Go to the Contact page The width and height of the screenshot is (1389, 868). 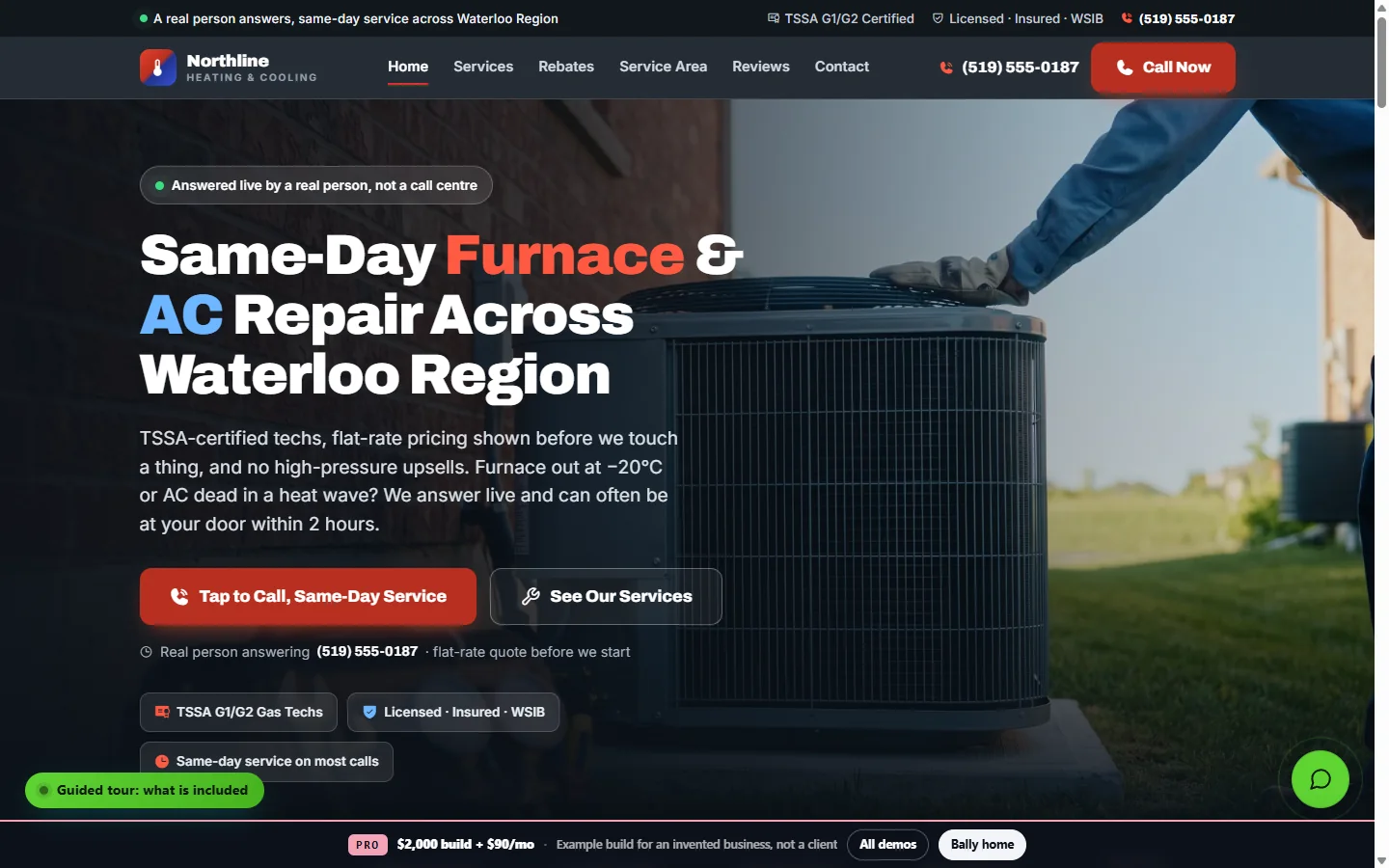(842, 67)
